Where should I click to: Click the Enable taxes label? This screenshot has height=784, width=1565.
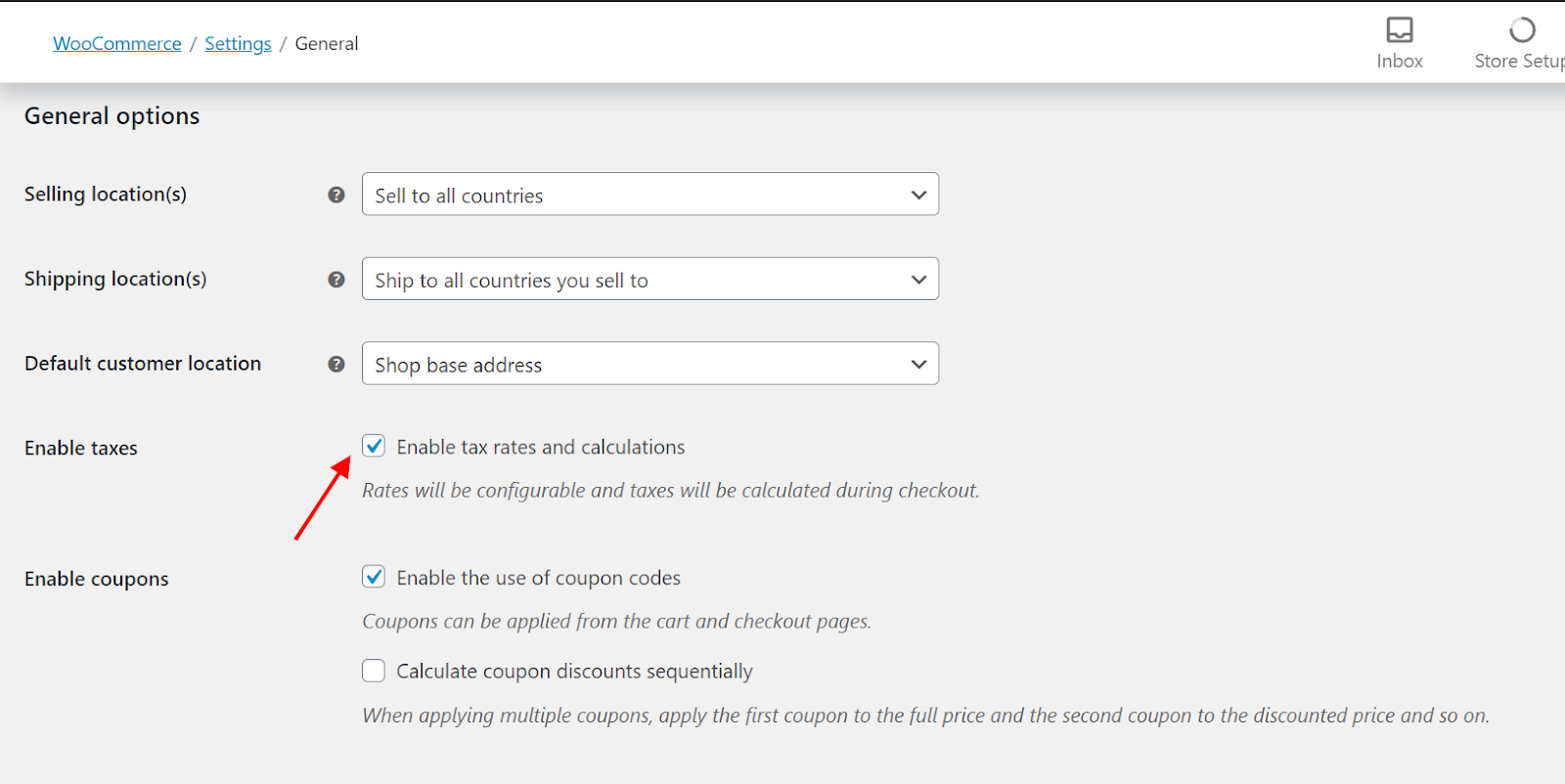point(81,449)
